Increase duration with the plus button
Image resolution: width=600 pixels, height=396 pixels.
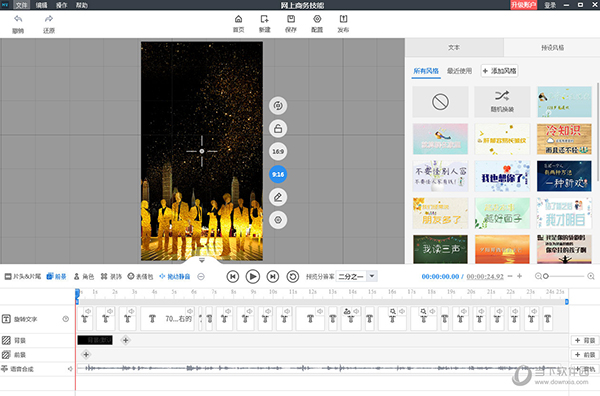coord(519,276)
